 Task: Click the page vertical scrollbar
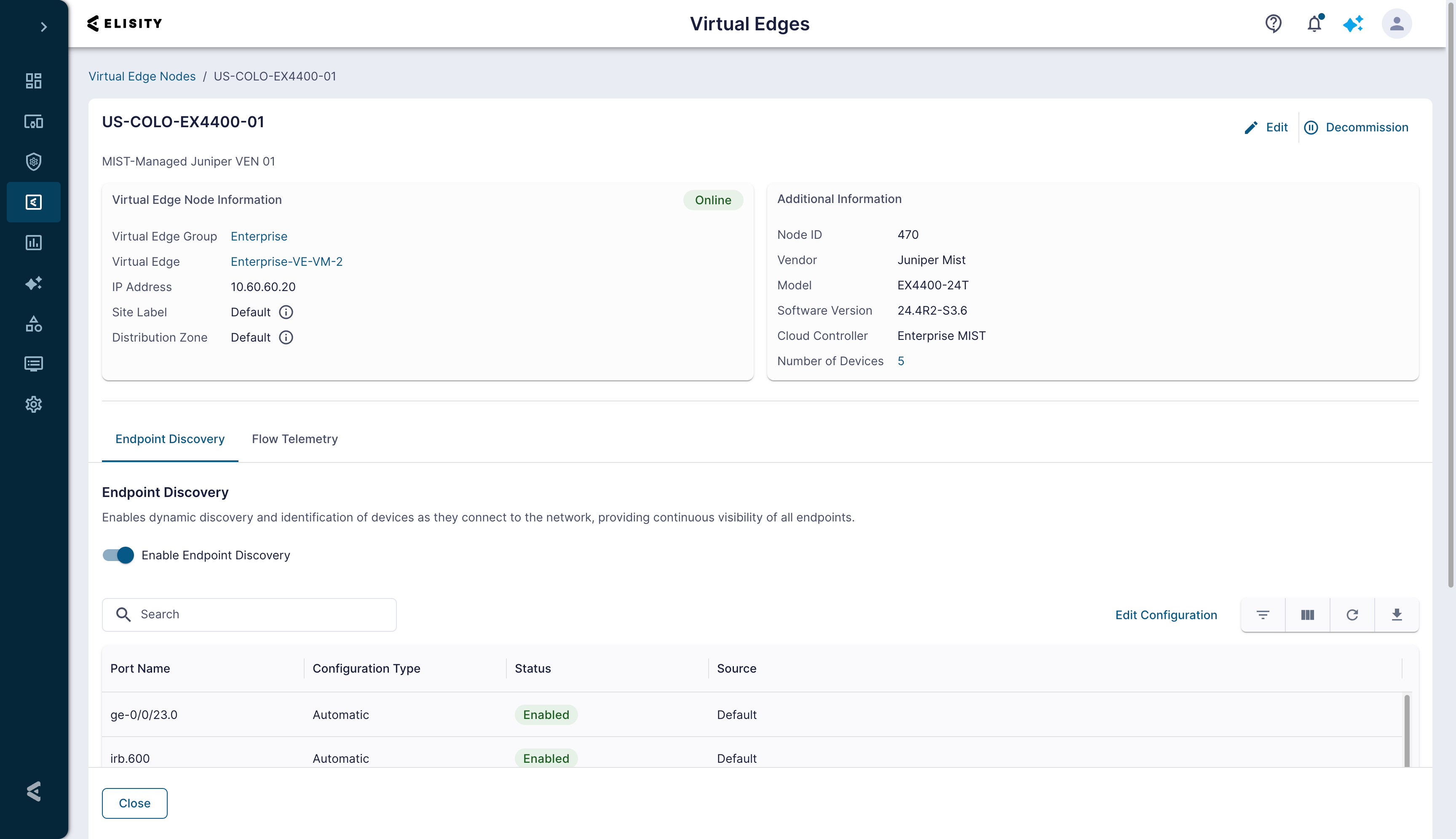tap(1451, 294)
